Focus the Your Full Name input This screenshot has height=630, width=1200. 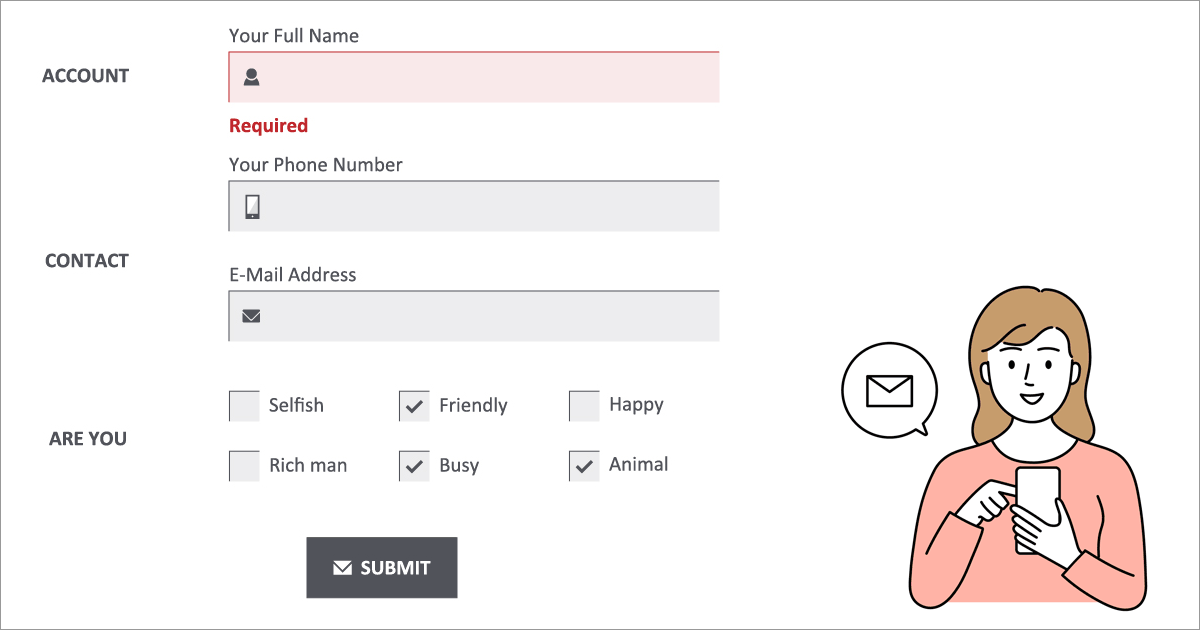coord(490,77)
